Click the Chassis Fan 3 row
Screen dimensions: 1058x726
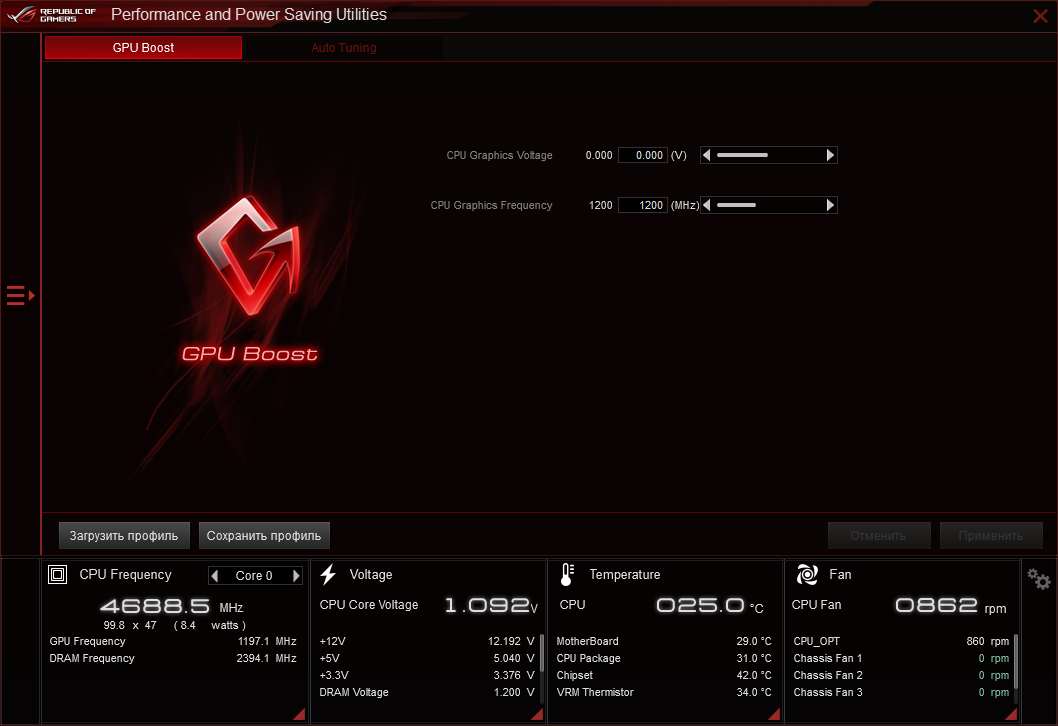click(901, 692)
